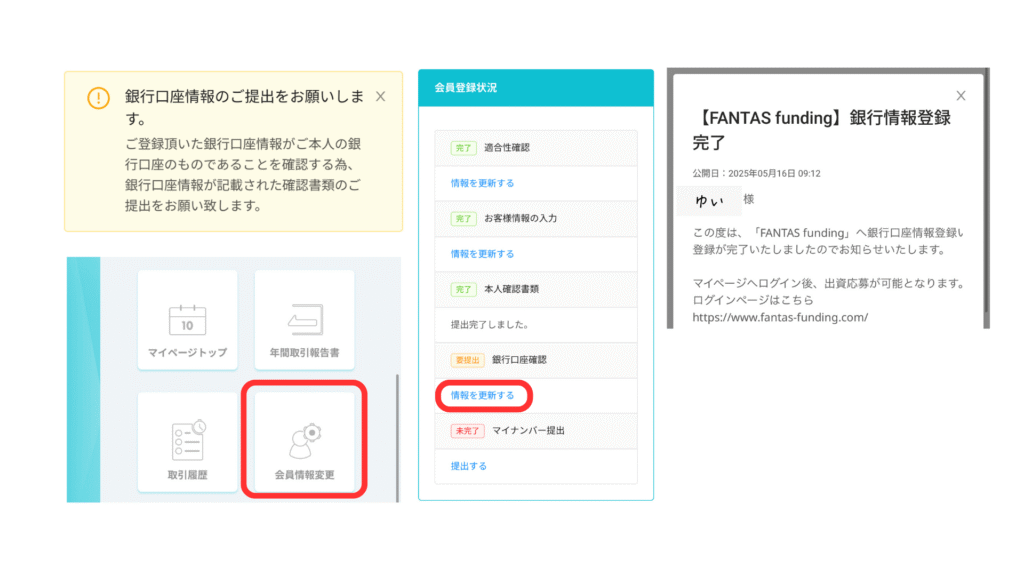Click the 銀行口座情報のご提出をお願いします heading
The height and width of the screenshot is (576, 1024).
[x=244, y=108]
